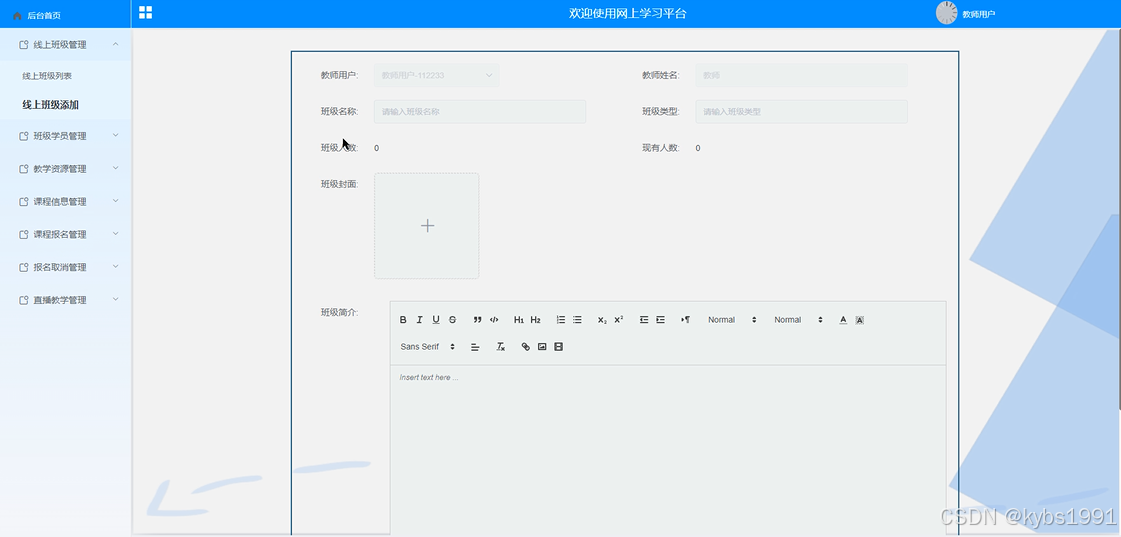Expand the 课程报名管理 menu
This screenshot has width=1121, height=537.
coord(66,235)
